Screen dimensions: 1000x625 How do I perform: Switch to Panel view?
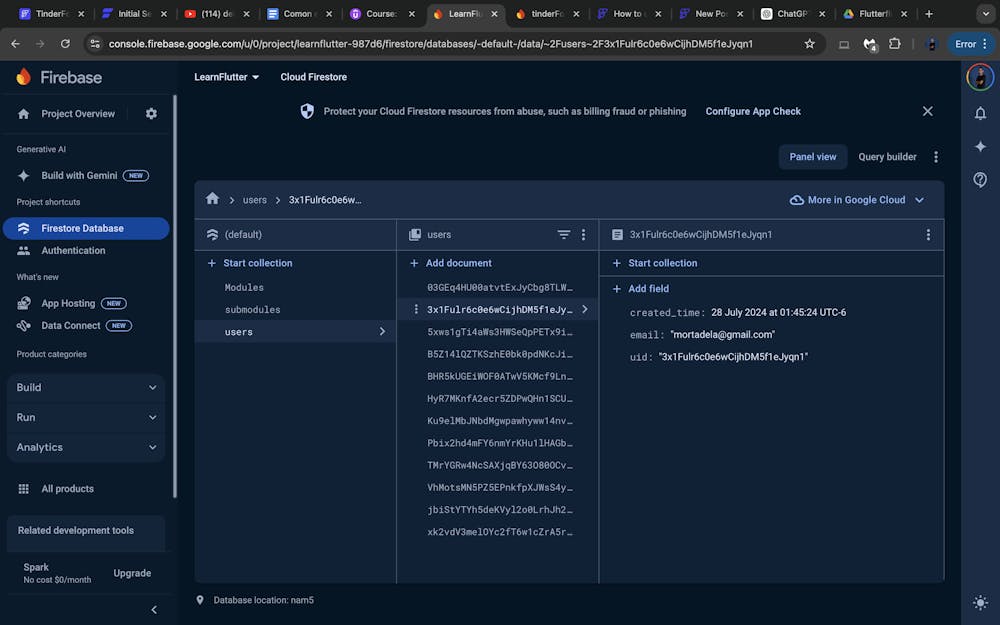coord(812,157)
